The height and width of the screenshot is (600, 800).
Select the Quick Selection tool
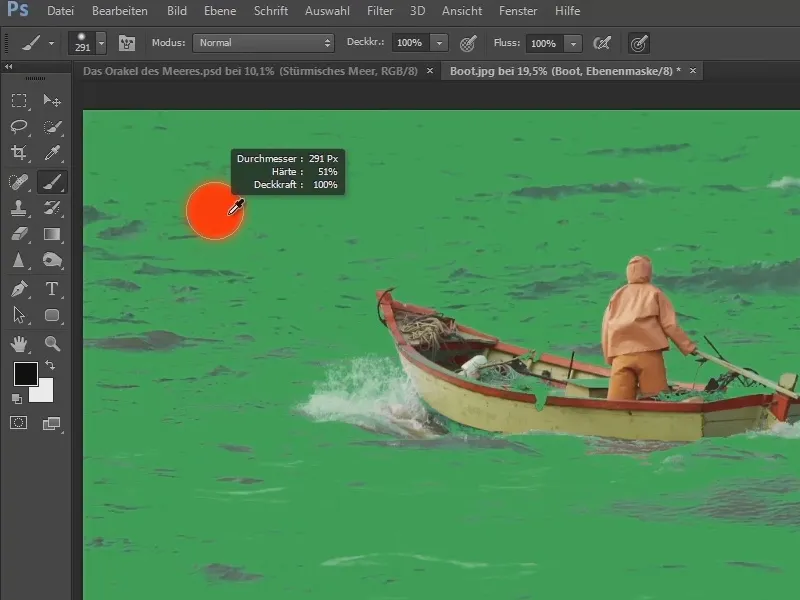click(x=52, y=127)
